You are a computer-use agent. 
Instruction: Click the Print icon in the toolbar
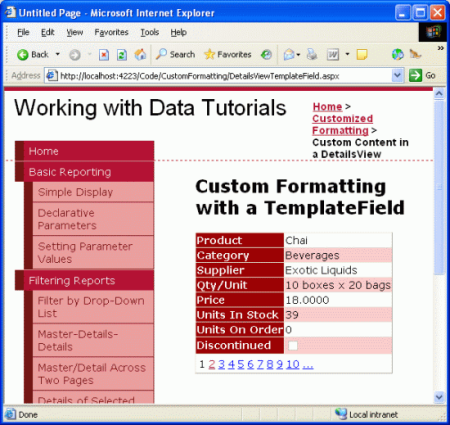(x=312, y=54)
